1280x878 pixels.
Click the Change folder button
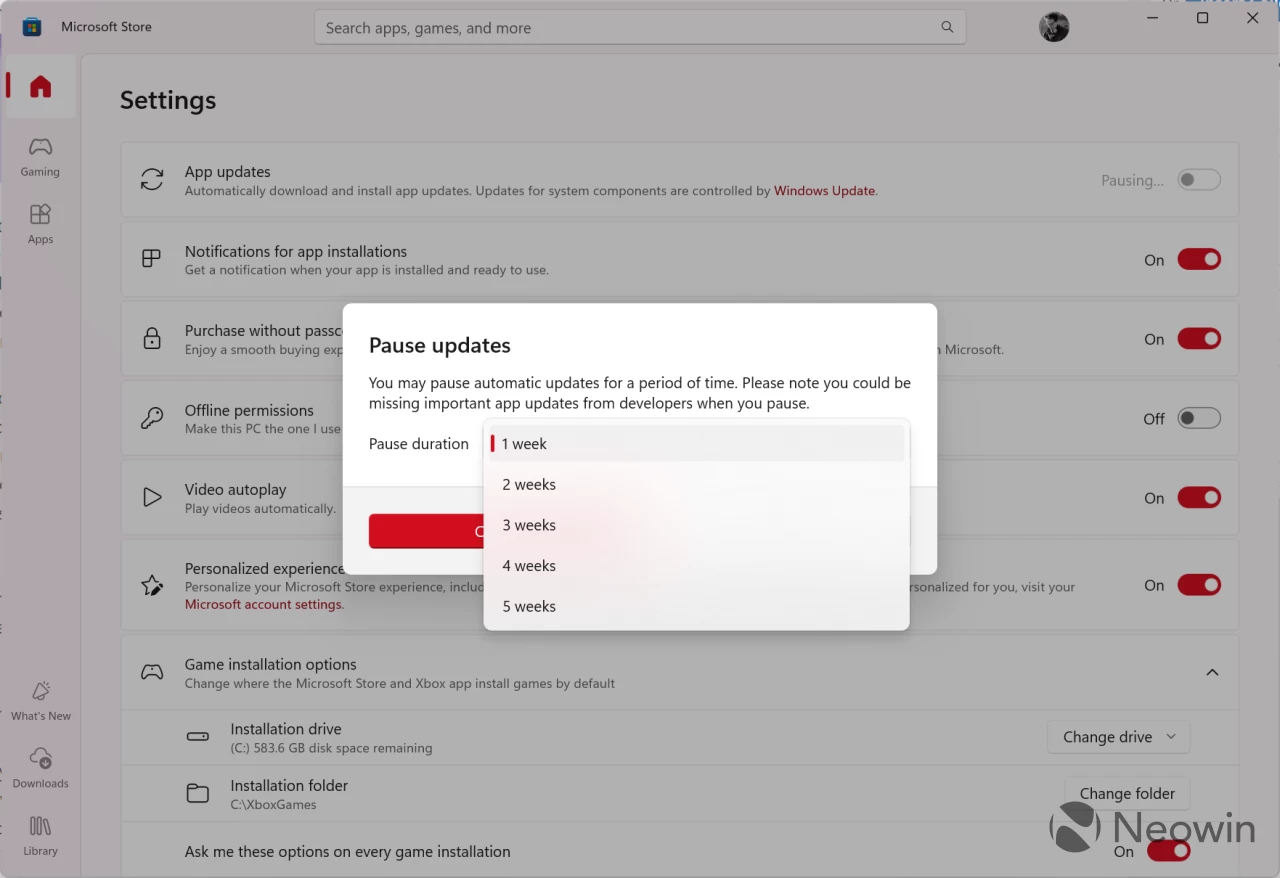pos(1127,793)
